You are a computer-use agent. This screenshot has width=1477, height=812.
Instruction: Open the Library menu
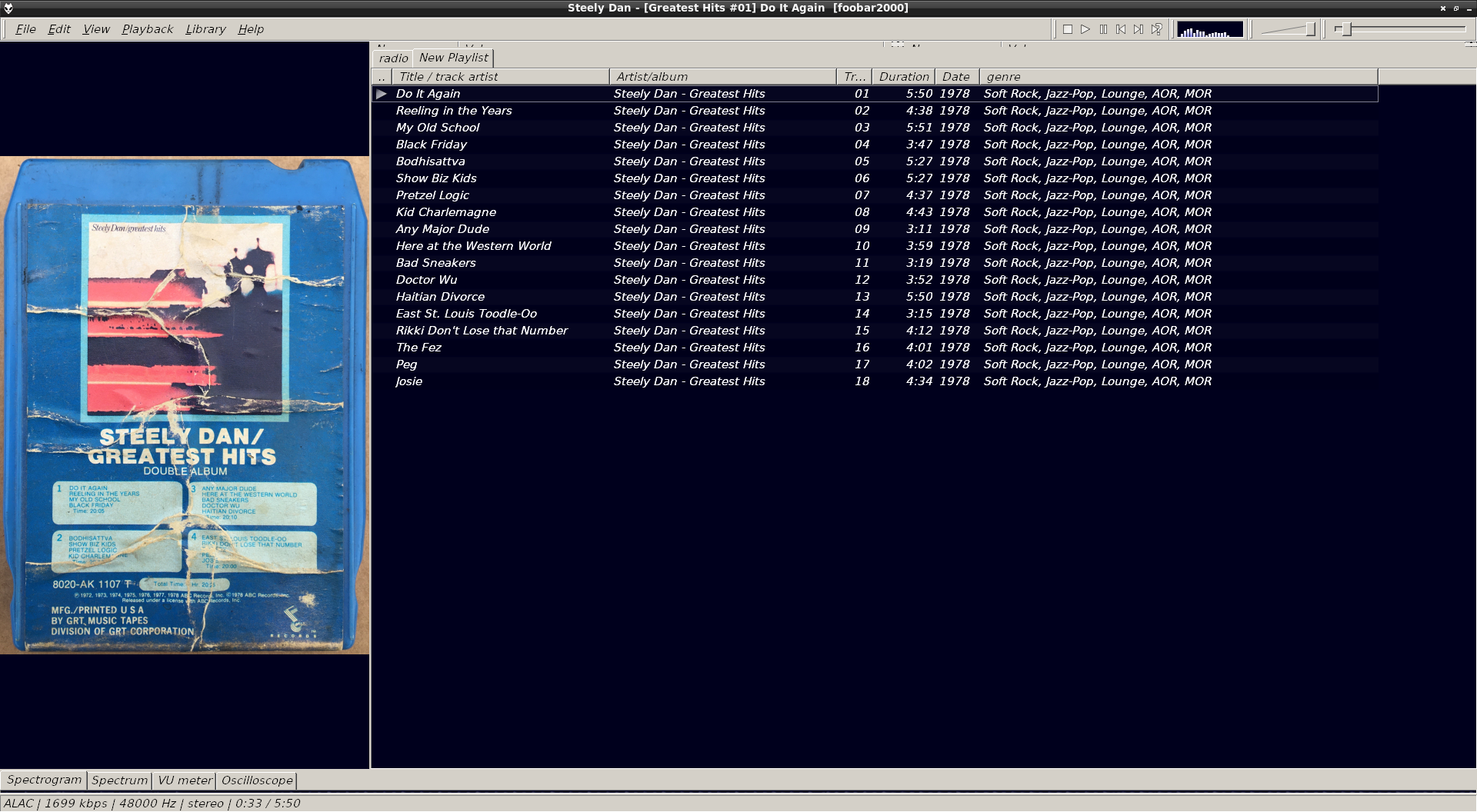tap(205, 29)
